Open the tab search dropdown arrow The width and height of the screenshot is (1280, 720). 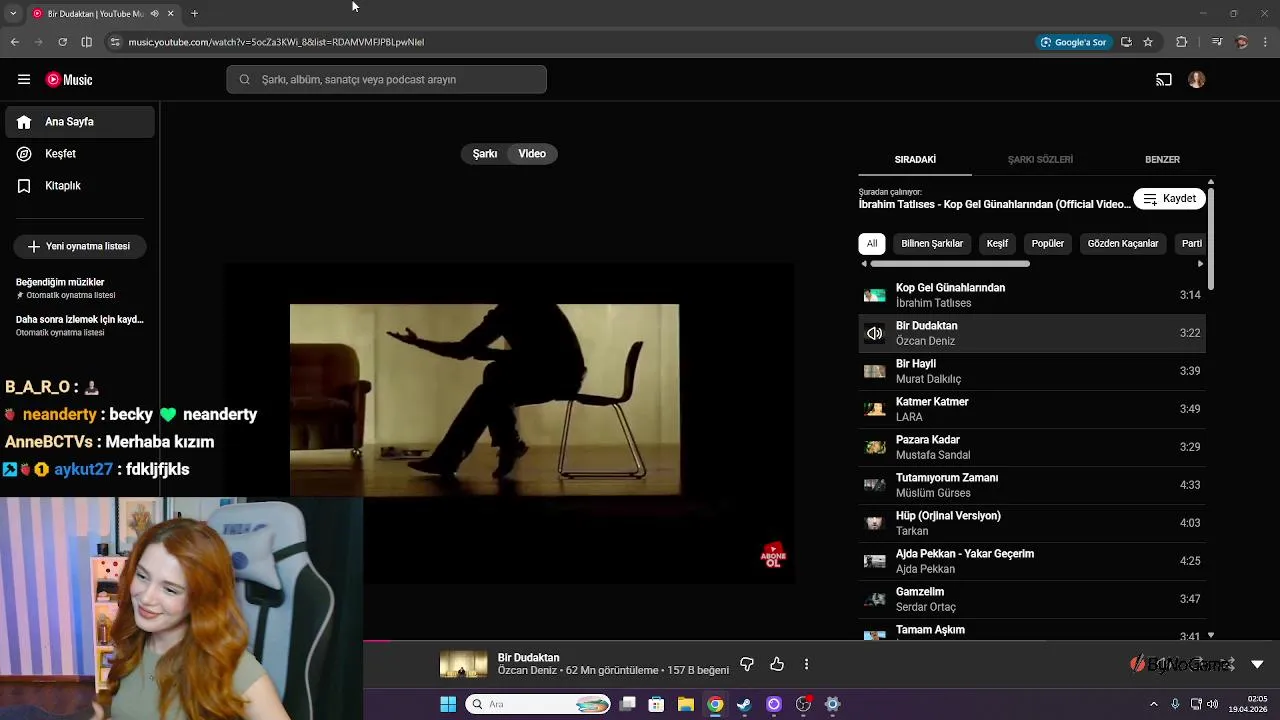point(14,13)
